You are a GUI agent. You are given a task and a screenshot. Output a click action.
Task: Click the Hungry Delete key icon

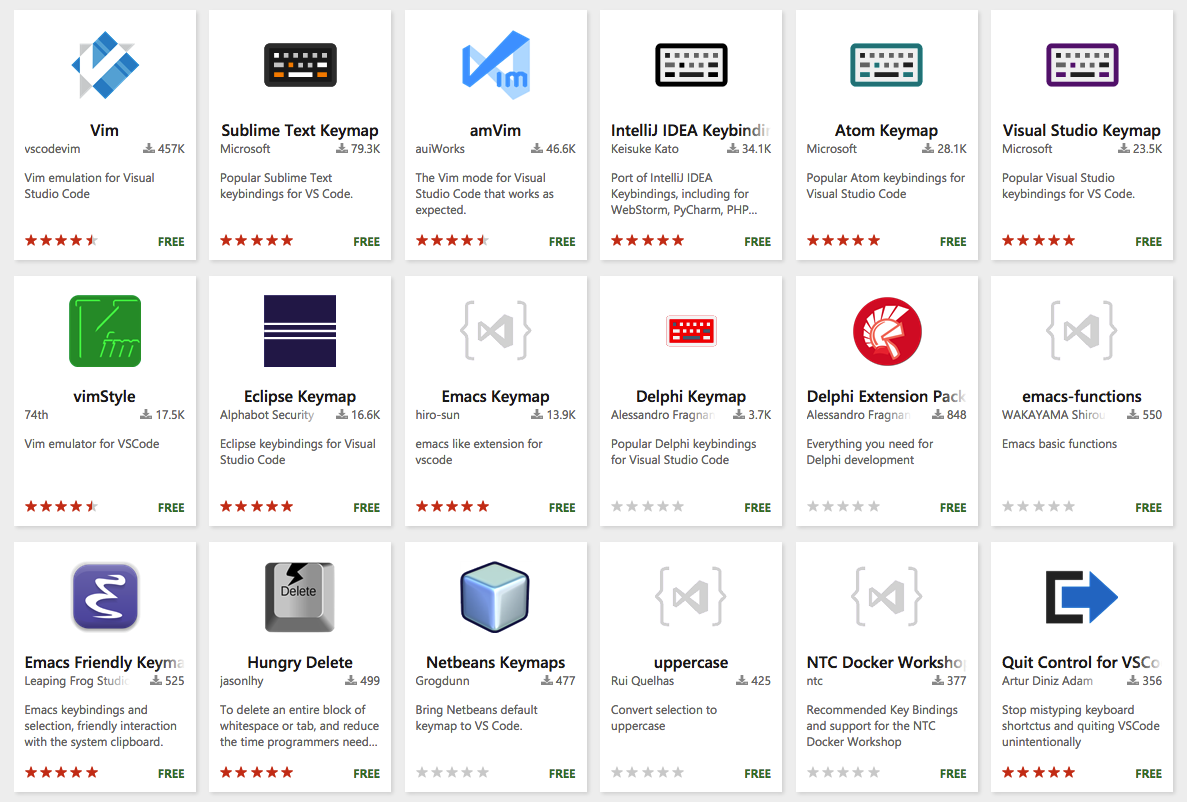tap(300, 597)
